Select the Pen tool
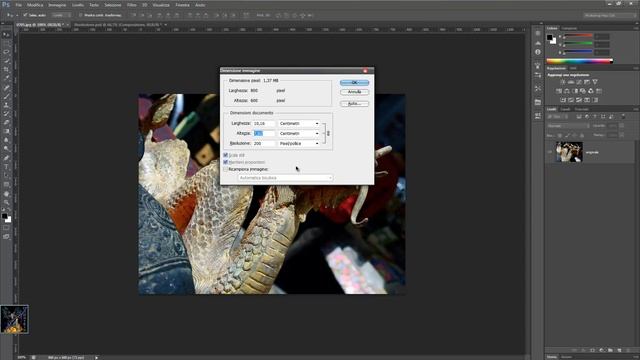This screenshot has width=640, height=360. 6,158
